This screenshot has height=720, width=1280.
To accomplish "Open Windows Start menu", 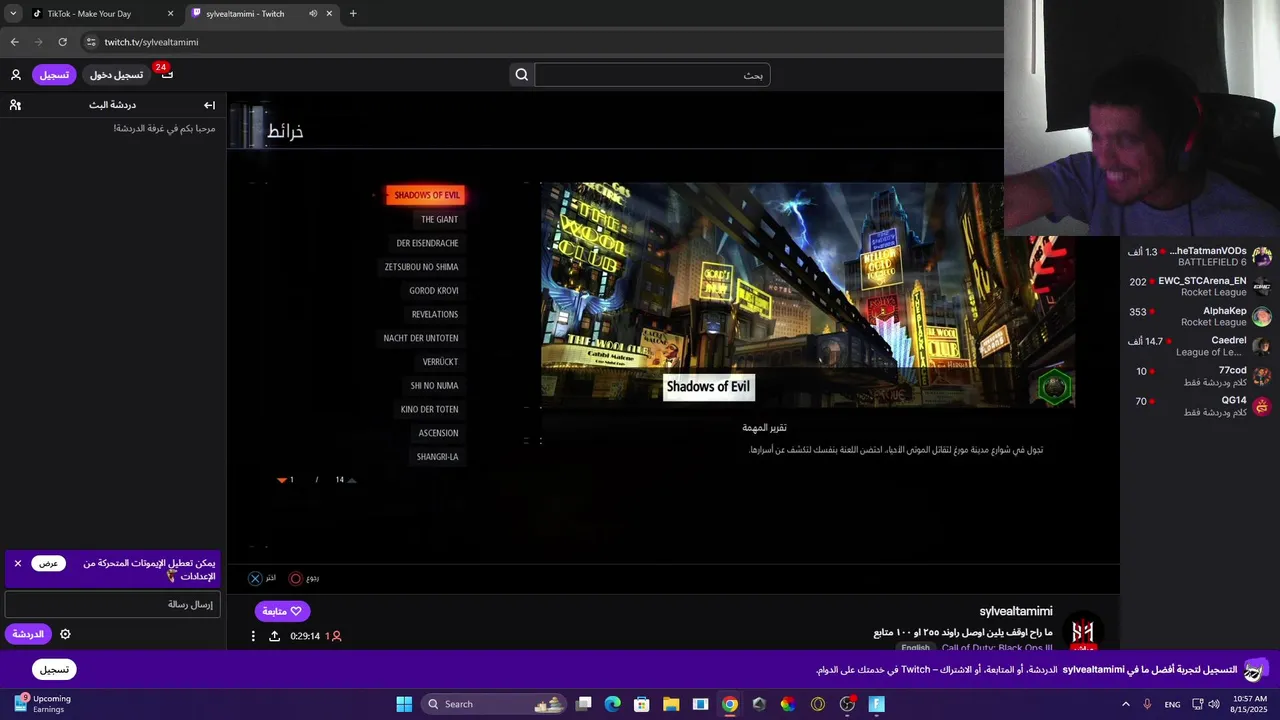I will pos(404,704).
